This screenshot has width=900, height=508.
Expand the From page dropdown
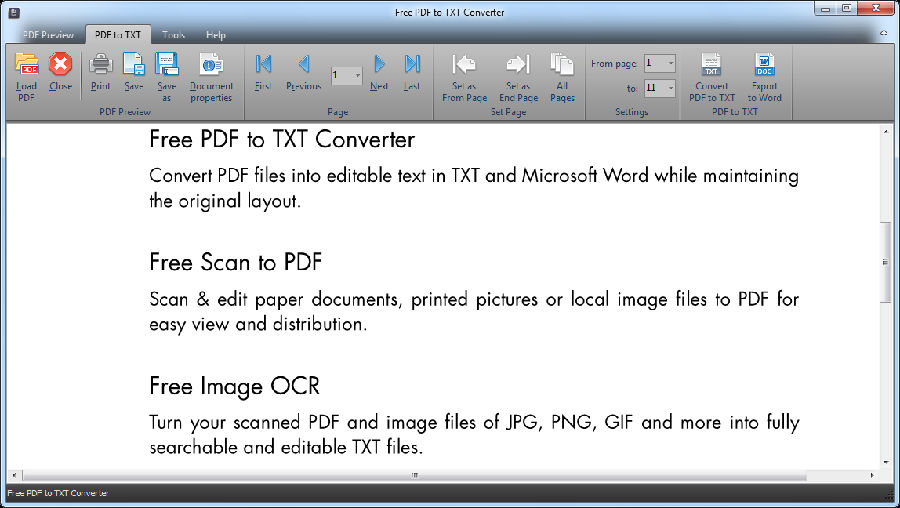pyautogui.click(x=670, y=64)
